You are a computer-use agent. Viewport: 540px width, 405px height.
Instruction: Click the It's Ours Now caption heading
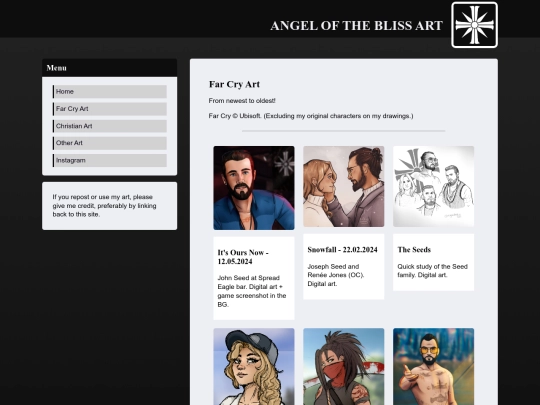pyautogui.click(x=243, y=257)
